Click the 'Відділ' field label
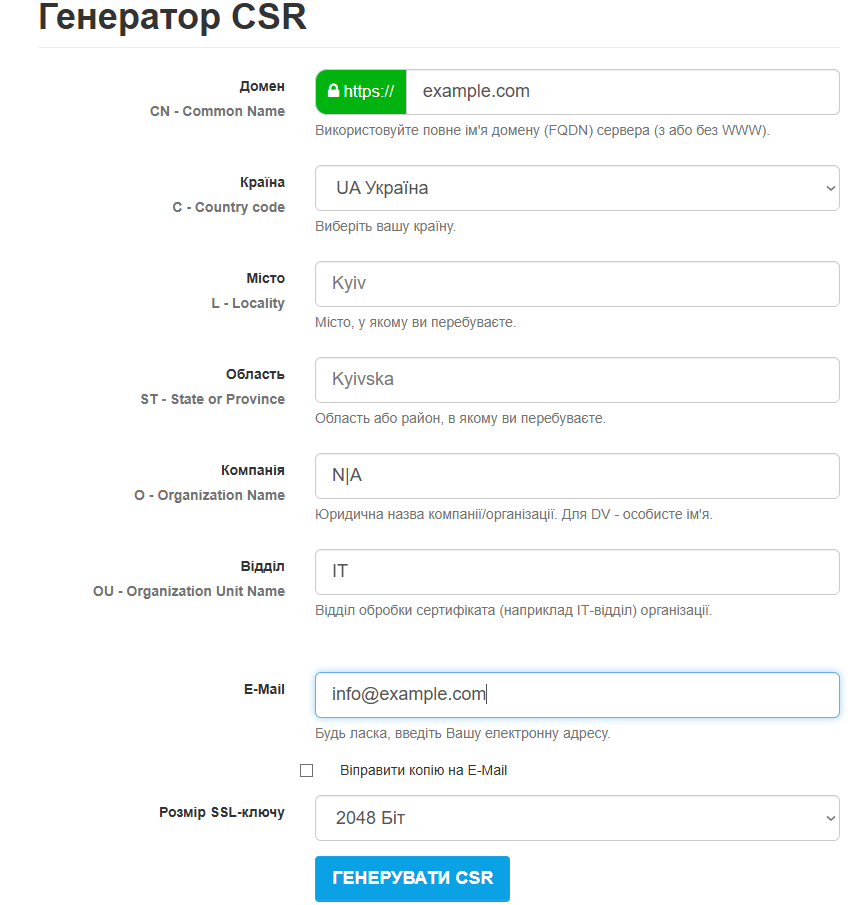866x905 pixels. (262, 566)
